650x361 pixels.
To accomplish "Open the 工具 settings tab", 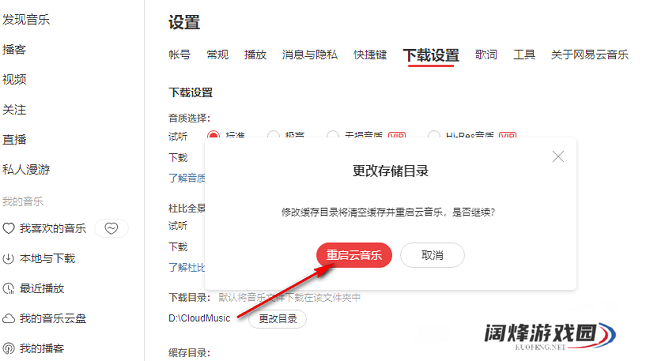I will (524, 55).
